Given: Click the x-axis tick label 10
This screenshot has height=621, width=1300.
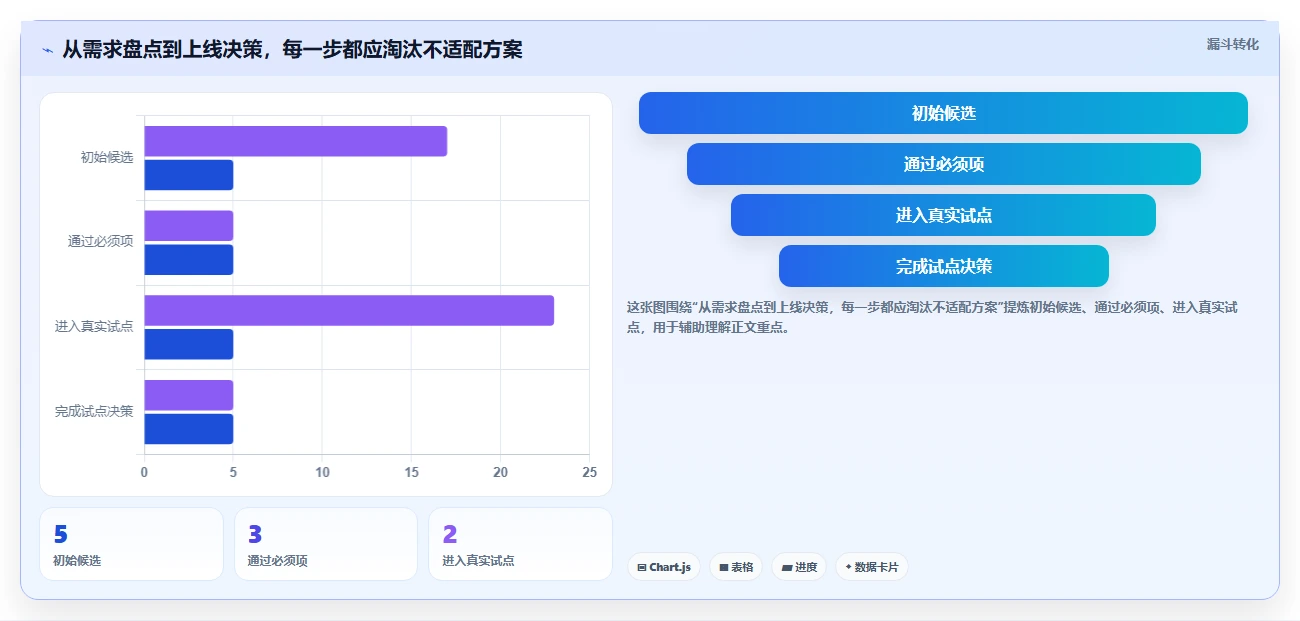Looking at the screenshot, I should coord(322,472).
